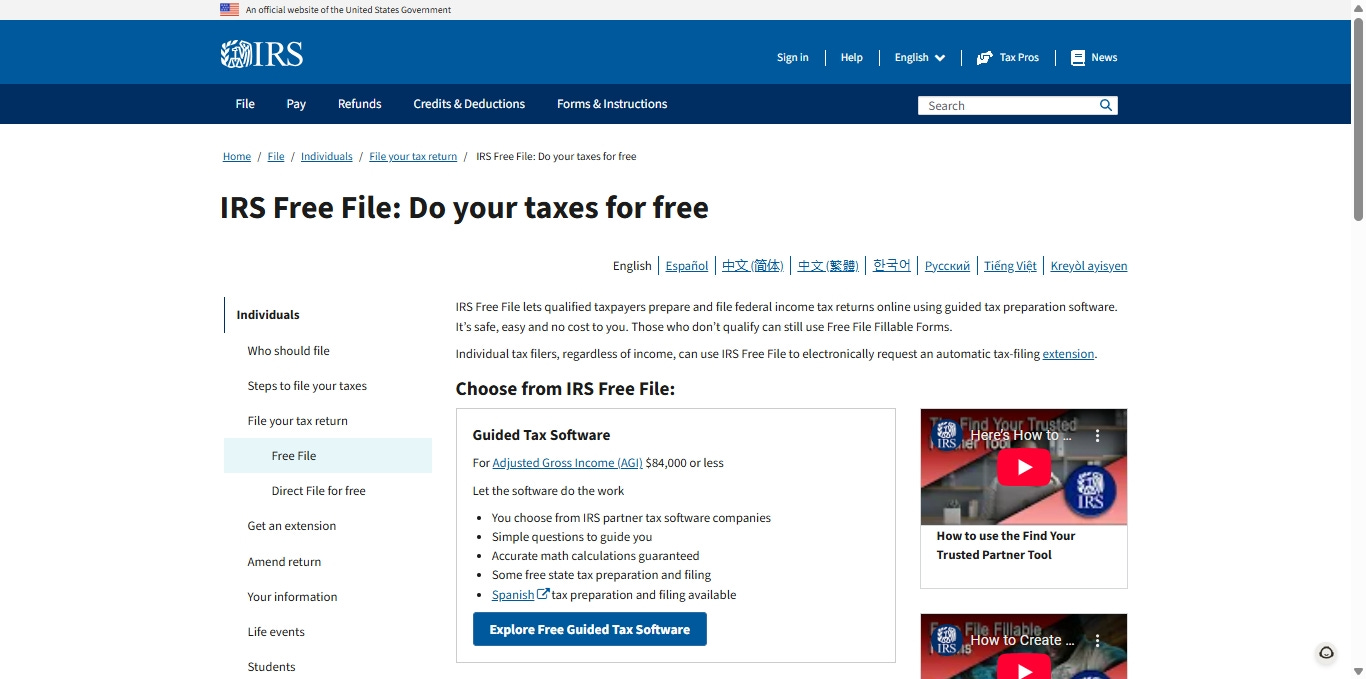
Task: Open Direct File for free
Action: pyautogui.click(x=319, y=491)
